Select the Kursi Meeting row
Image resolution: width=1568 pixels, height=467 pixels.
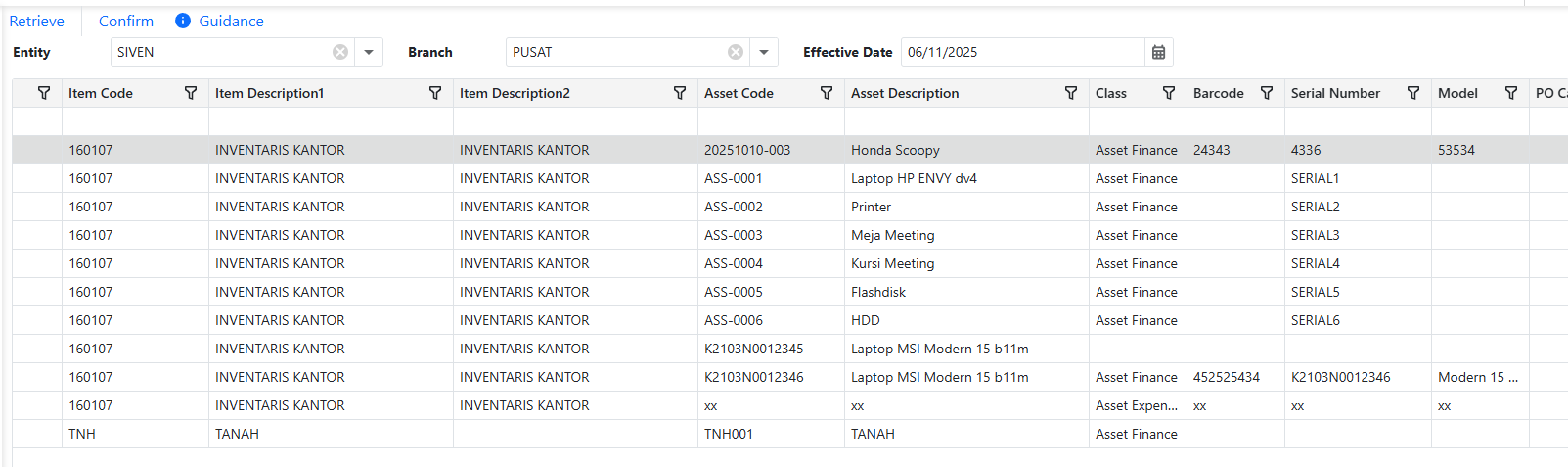point(790,263)
